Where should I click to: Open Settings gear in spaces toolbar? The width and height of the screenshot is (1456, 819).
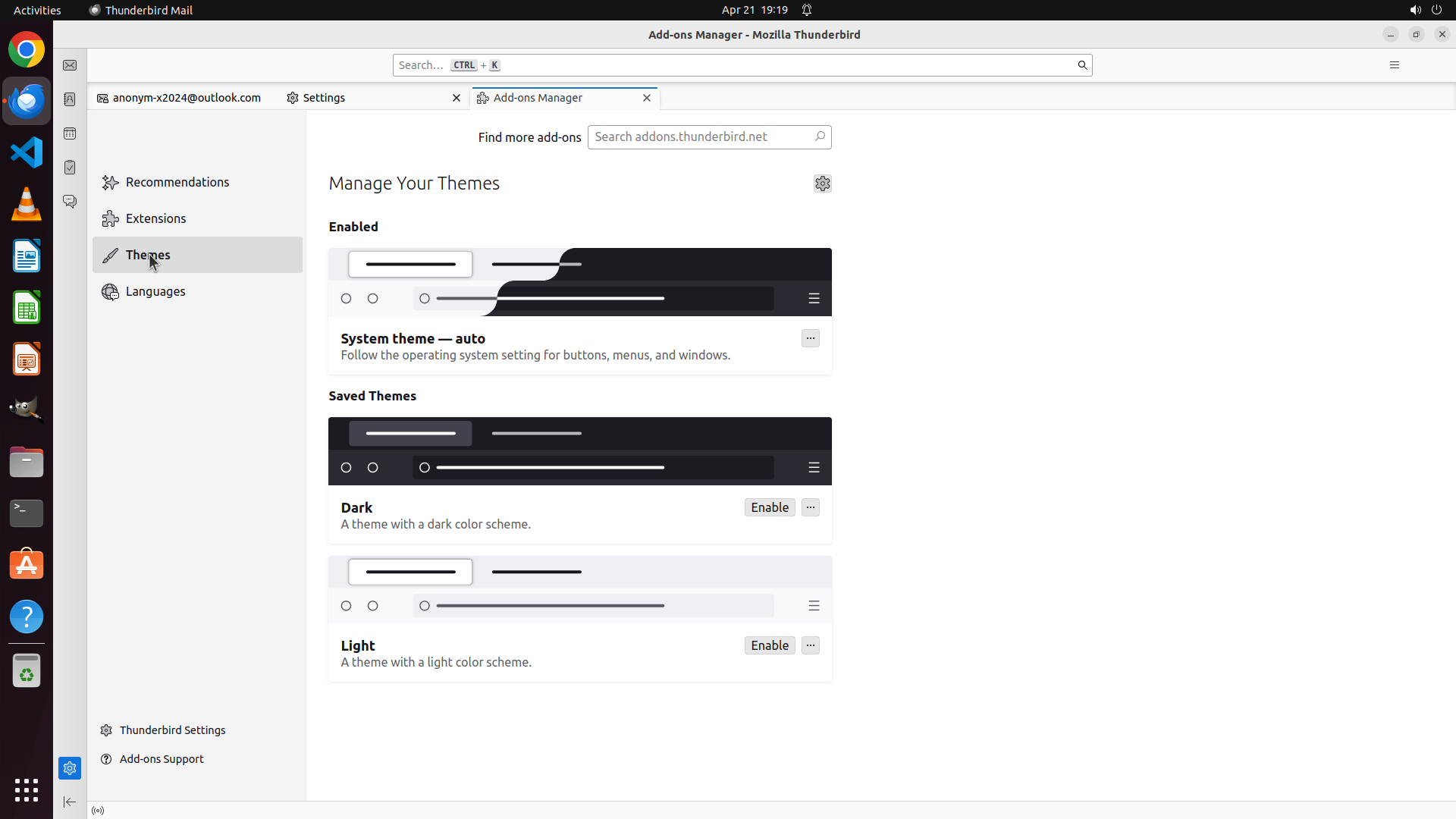tap(70, 768)
